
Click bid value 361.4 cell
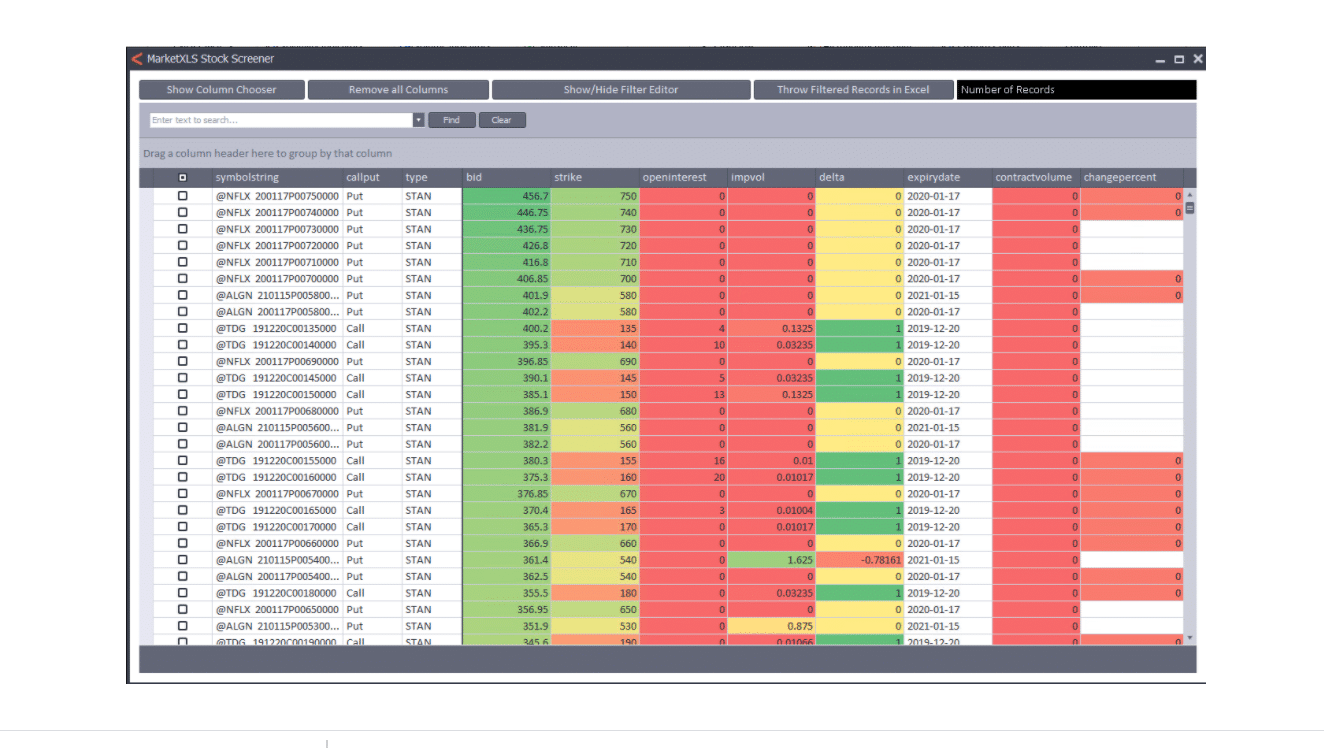point(507,560)
